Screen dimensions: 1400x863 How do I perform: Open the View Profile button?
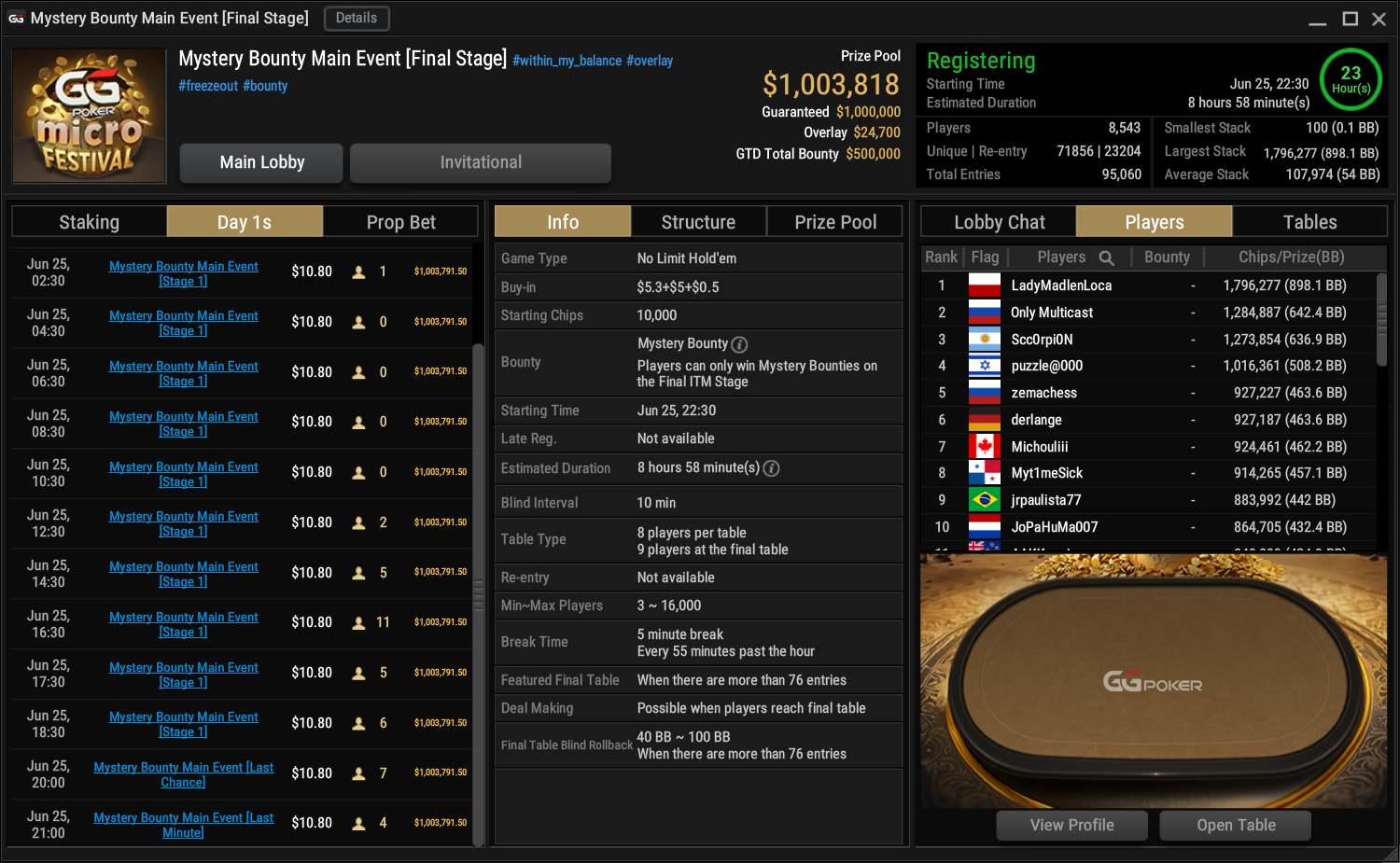tap(1071, 825)
